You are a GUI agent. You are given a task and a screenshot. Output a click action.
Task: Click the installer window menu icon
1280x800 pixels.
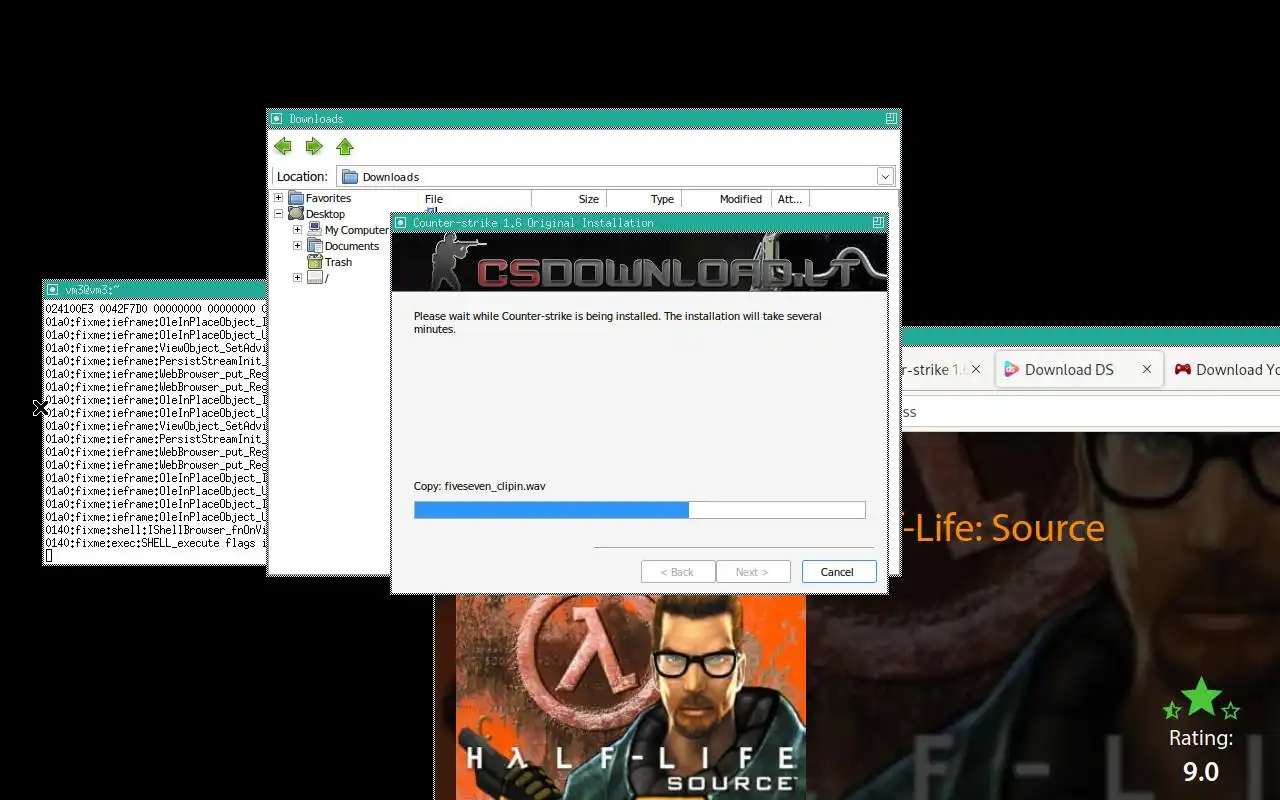click(401, 222)
